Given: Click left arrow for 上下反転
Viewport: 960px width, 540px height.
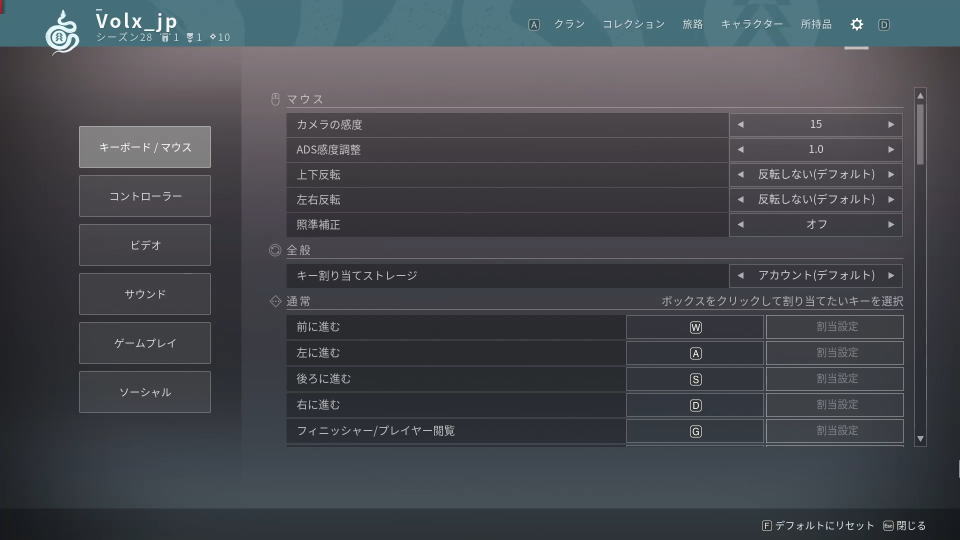Looking at the screenshot, I should point(741,174).
